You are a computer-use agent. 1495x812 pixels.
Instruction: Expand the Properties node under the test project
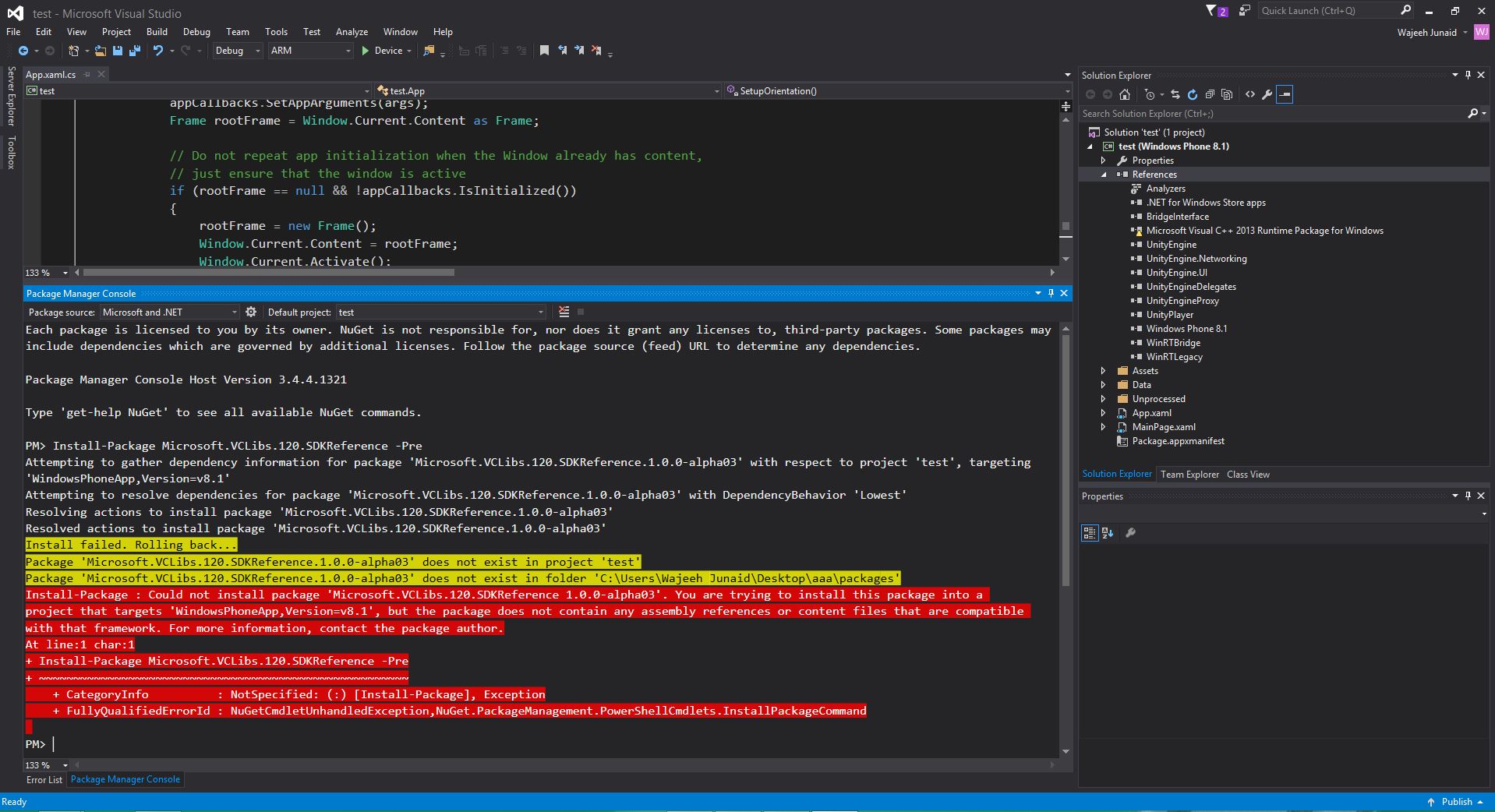[x=1103, y=161]
